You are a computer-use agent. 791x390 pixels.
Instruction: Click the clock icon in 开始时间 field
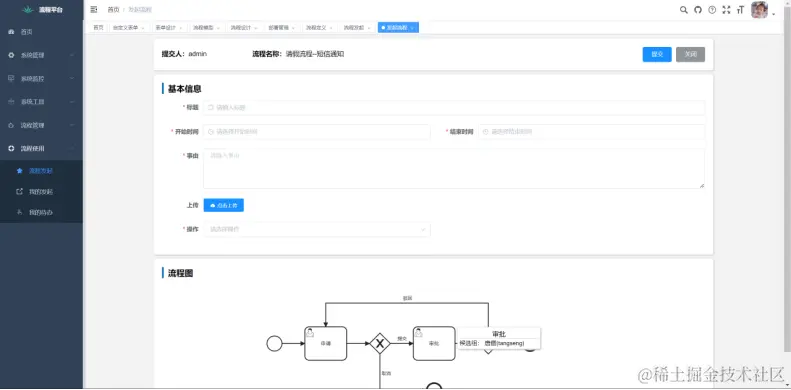click(211, 132)
